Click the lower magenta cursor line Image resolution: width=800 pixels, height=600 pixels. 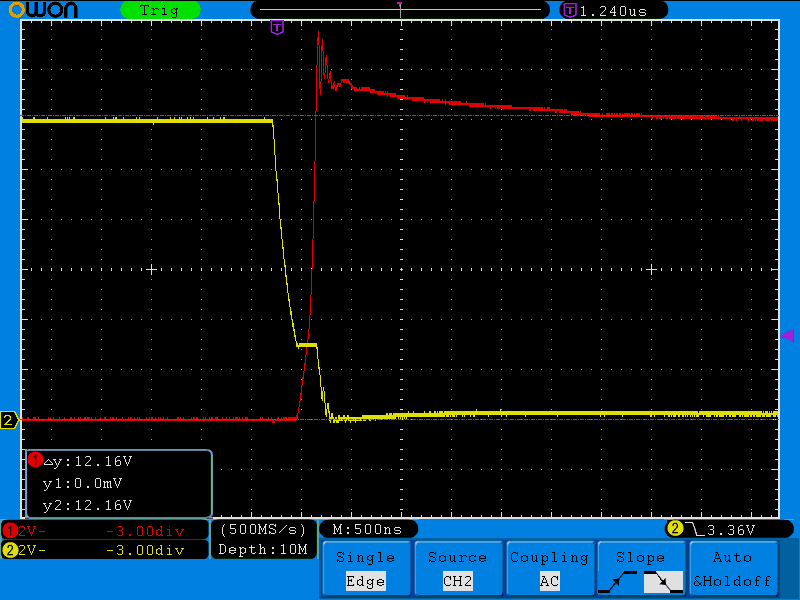[400, 420]
